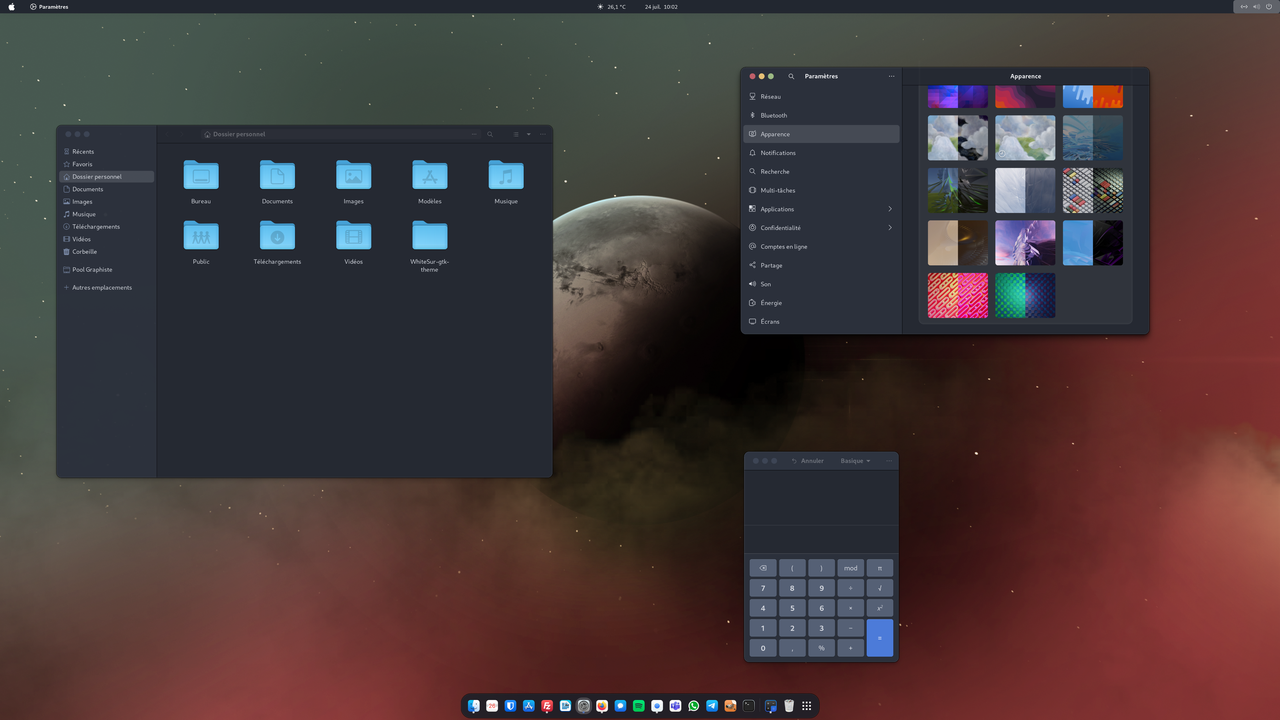The width and height of the screenshot is (1280, 720).
Task: Click the blue equals button
Action: click(880, 638)
